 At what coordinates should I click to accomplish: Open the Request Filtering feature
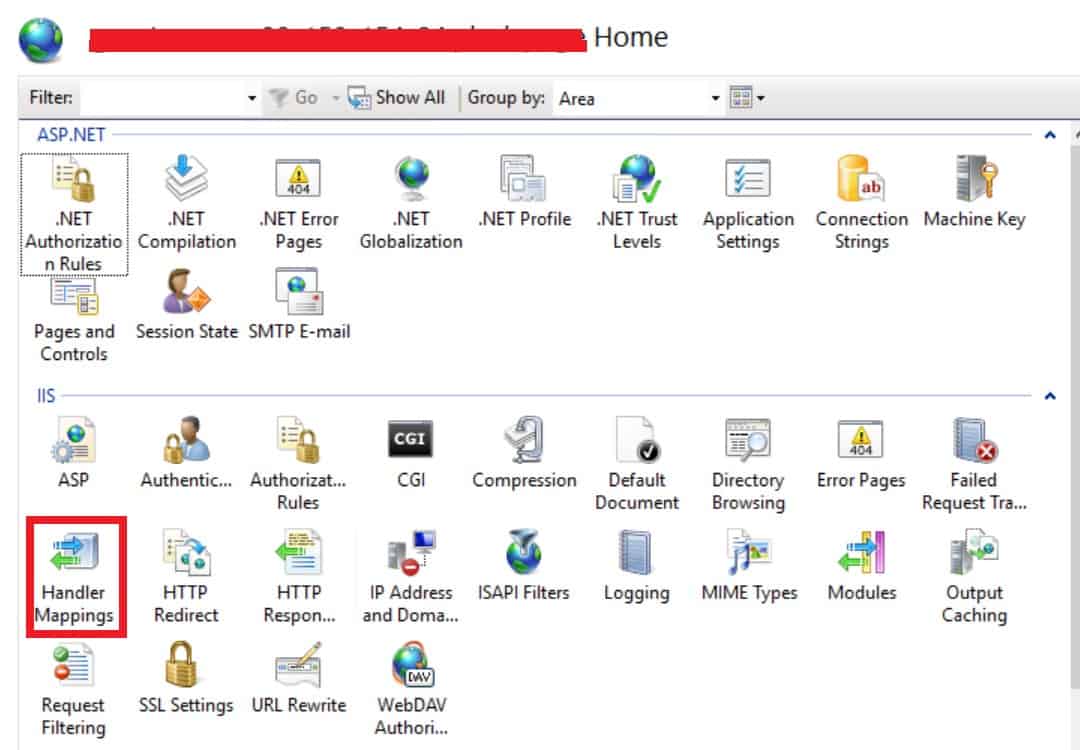pos(74,689)
